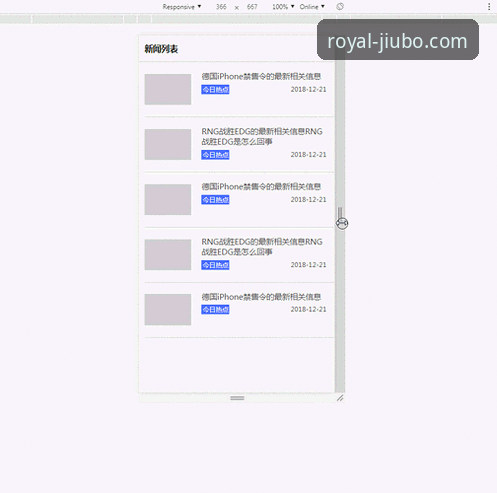Click the viewport height field showing 667
The width and height of the screenshot is (497, 493).
tap(252, 7)
